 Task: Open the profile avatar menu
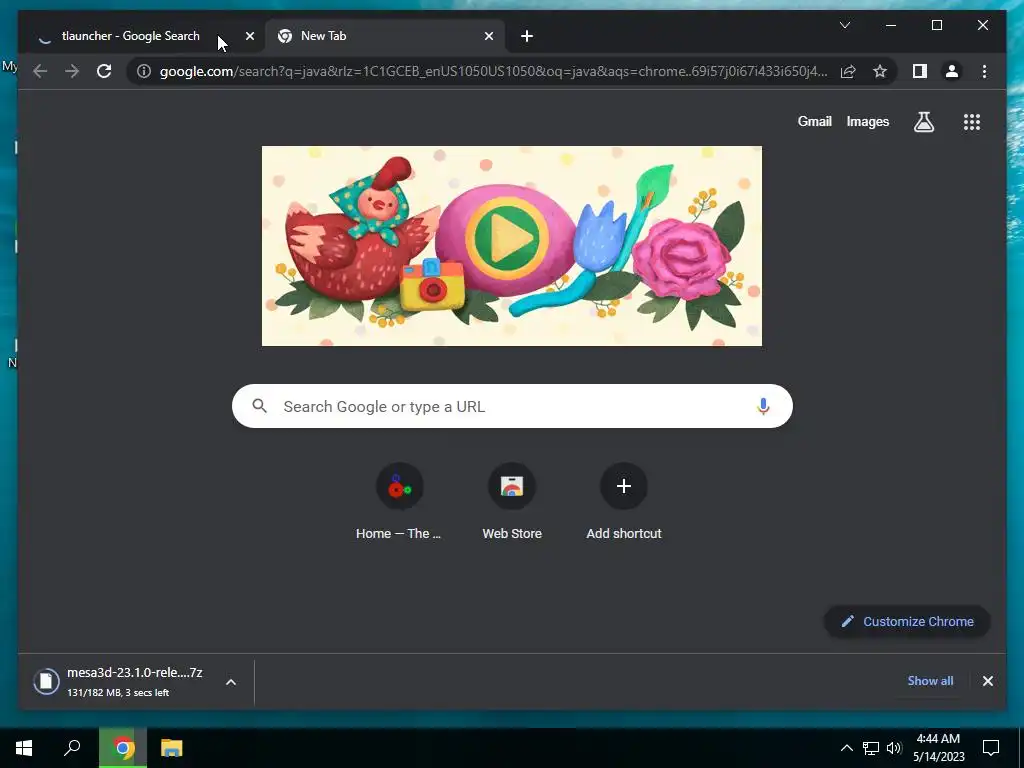[x=952, y=71]
